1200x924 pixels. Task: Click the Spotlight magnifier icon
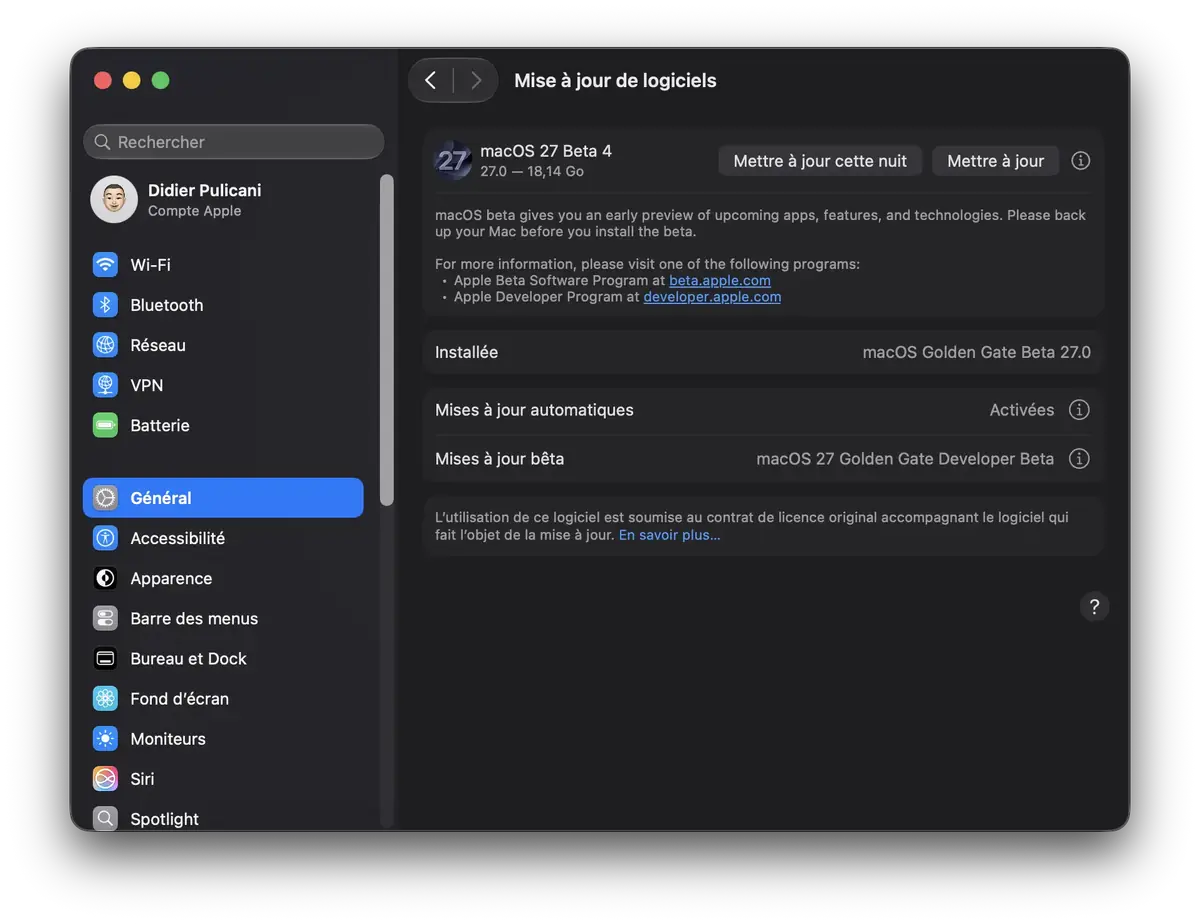click(105, 818)
